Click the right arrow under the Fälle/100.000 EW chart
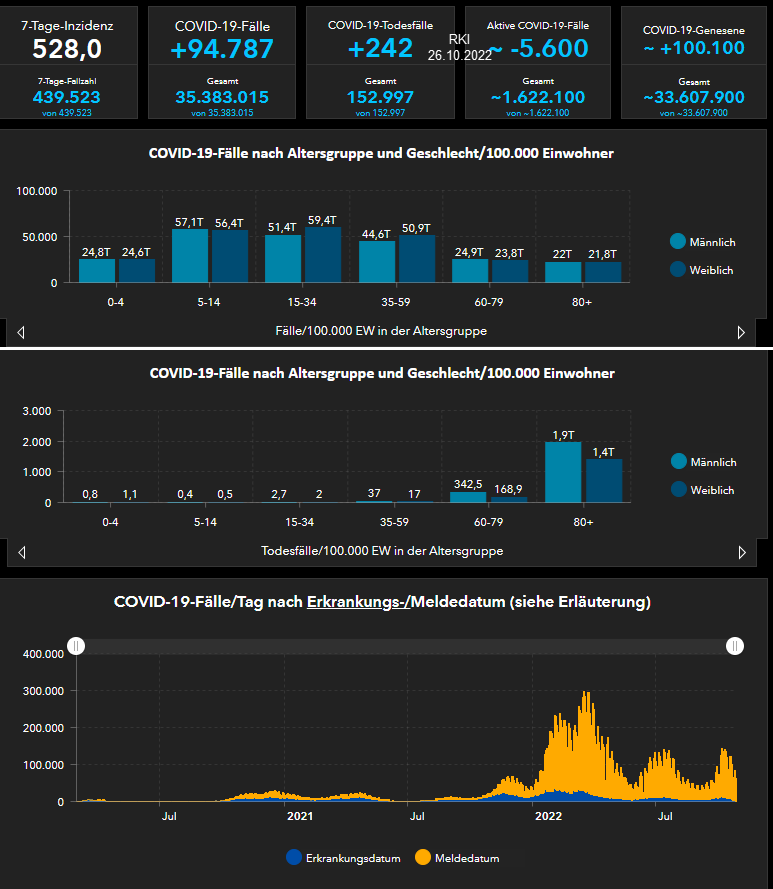Viewport: 773px width, 889px height. coord(741,332)
